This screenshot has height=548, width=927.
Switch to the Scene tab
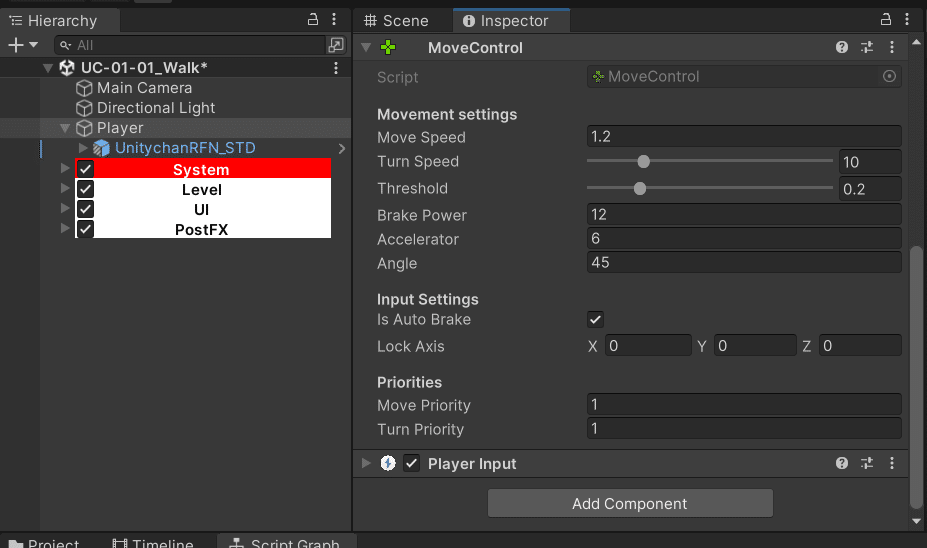click(397, 21)
